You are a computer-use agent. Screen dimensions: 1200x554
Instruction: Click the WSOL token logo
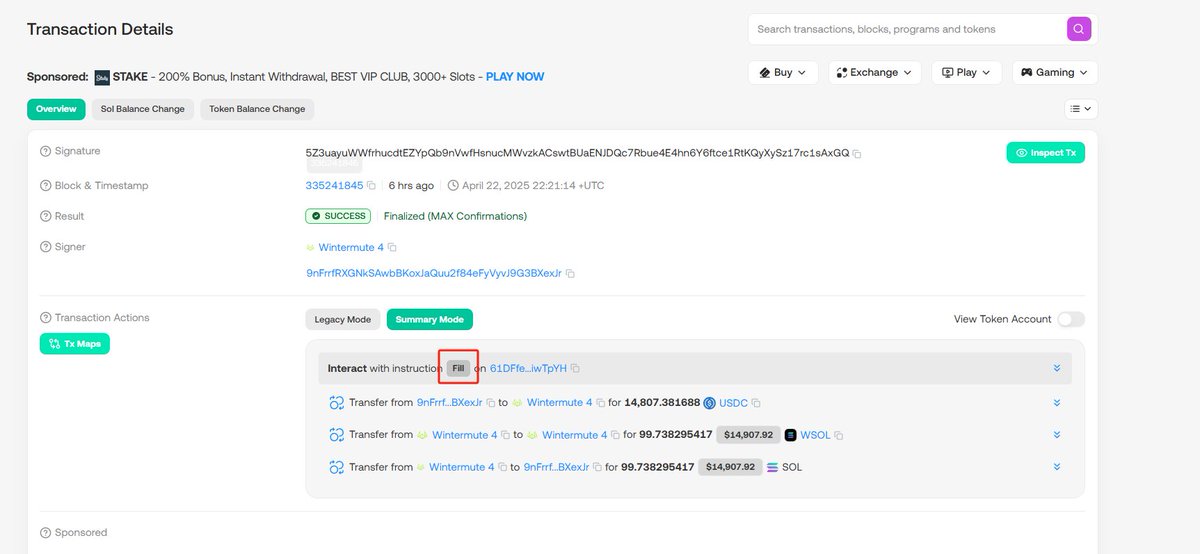point(791,435)
